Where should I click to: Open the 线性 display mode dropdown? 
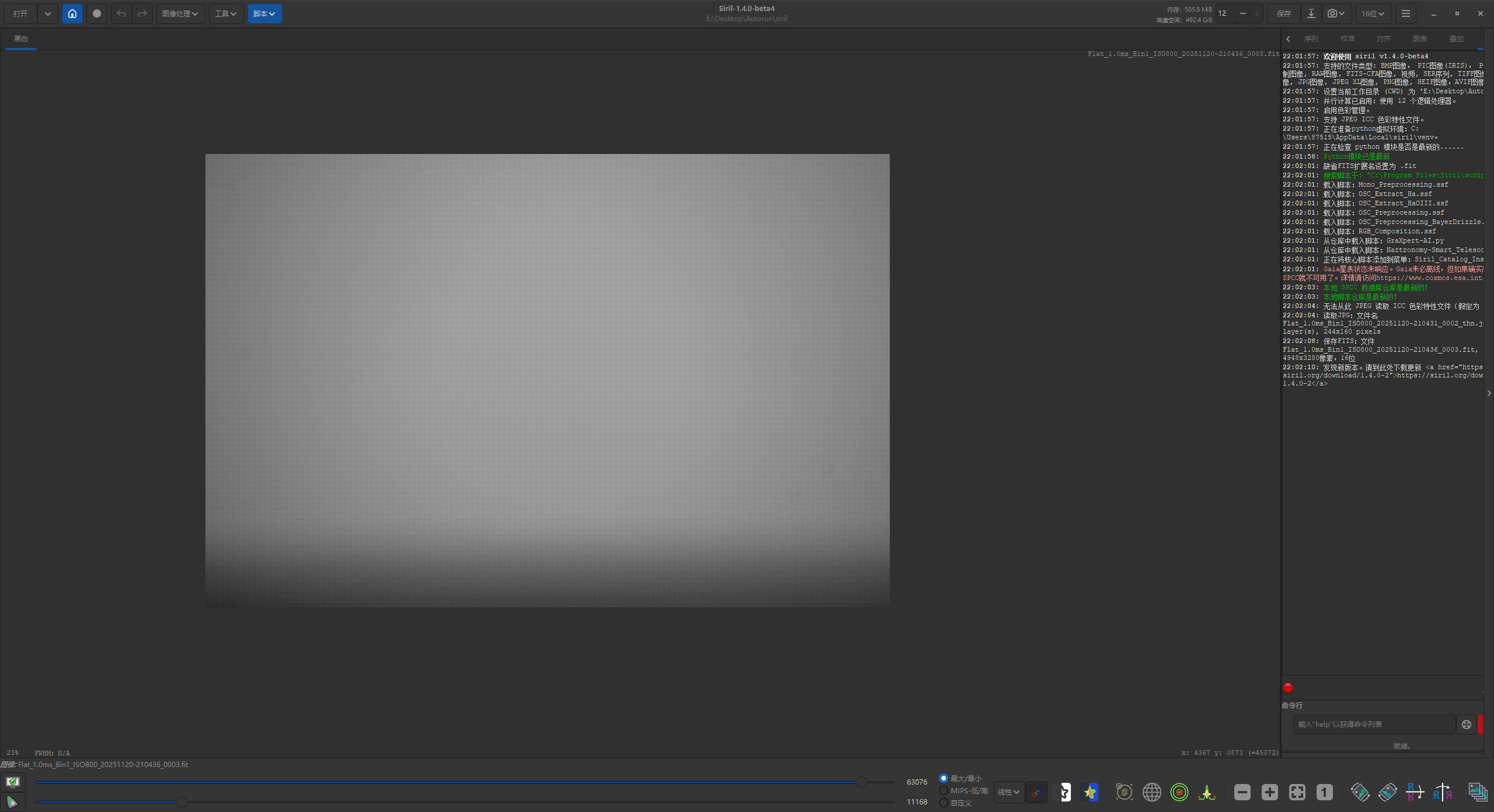(1008, 792)
